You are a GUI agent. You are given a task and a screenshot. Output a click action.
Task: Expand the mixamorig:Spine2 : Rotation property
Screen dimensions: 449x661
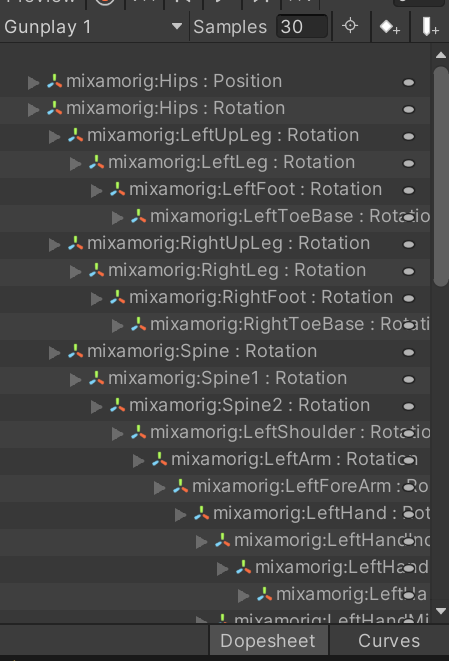tap(97, 406)
